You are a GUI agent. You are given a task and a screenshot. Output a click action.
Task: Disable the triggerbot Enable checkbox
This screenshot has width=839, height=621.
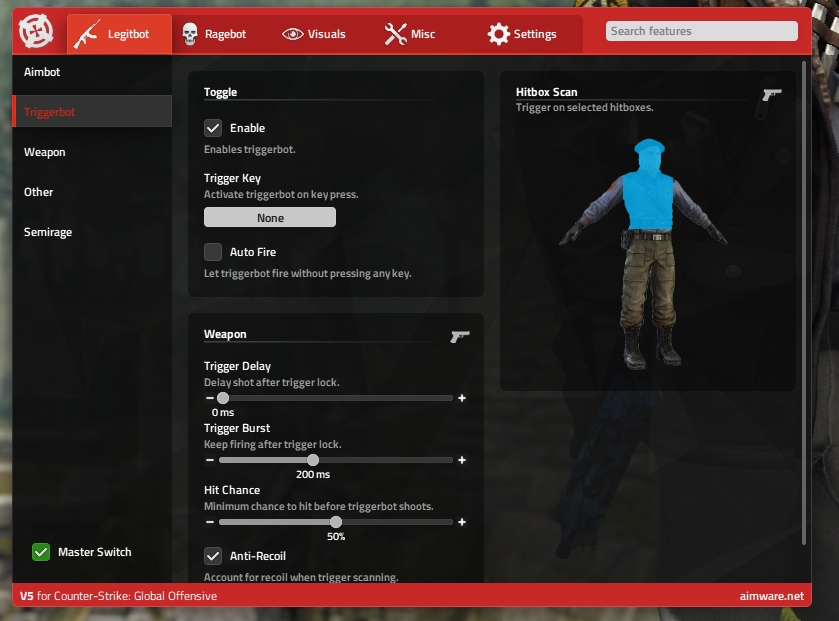pos(213,128)
